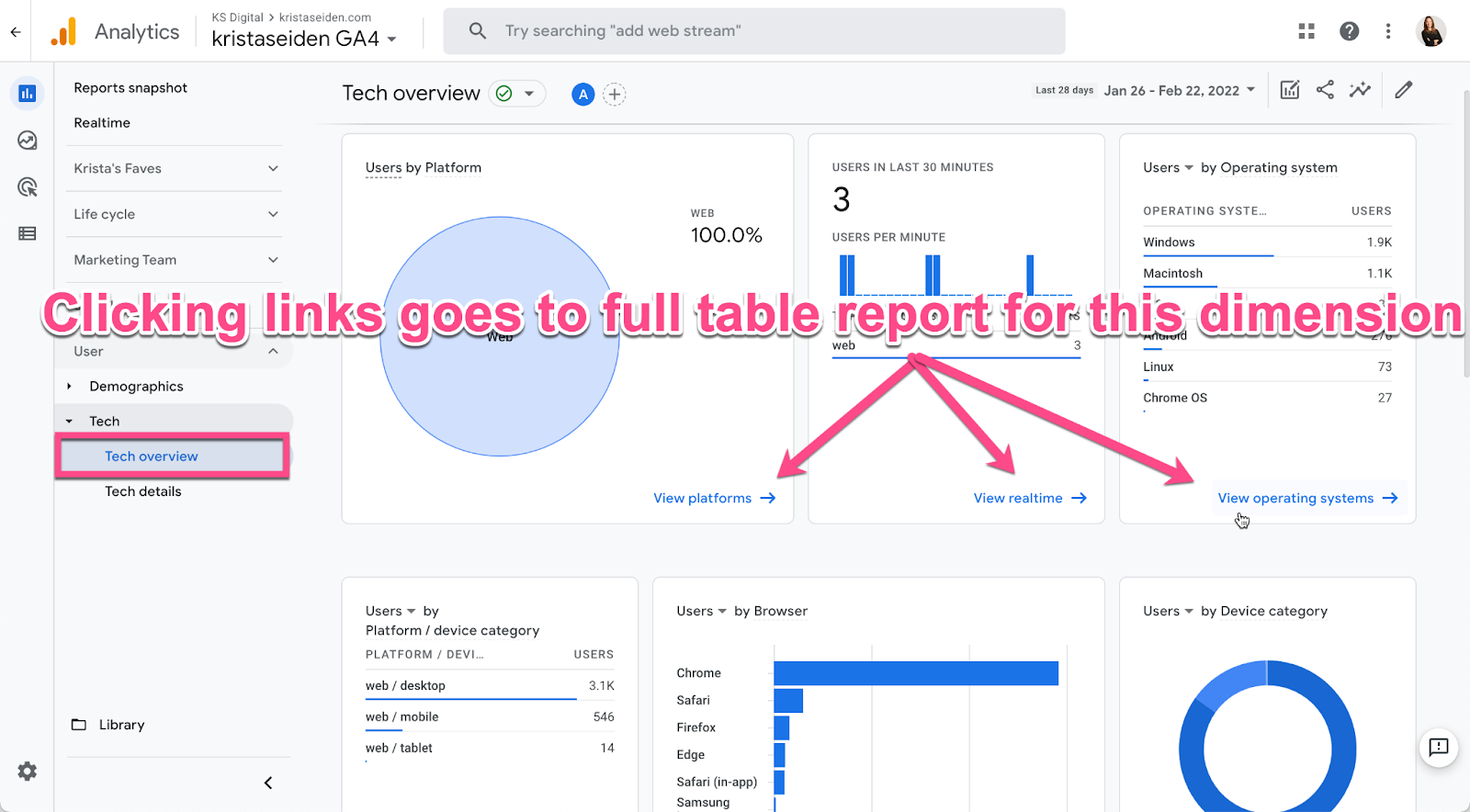
Task: Click View operating systems link
Action: coord(1308,498)
